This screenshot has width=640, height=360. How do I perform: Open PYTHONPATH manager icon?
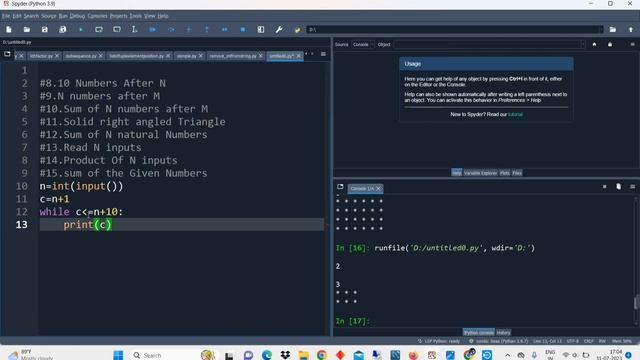point(297,29)
